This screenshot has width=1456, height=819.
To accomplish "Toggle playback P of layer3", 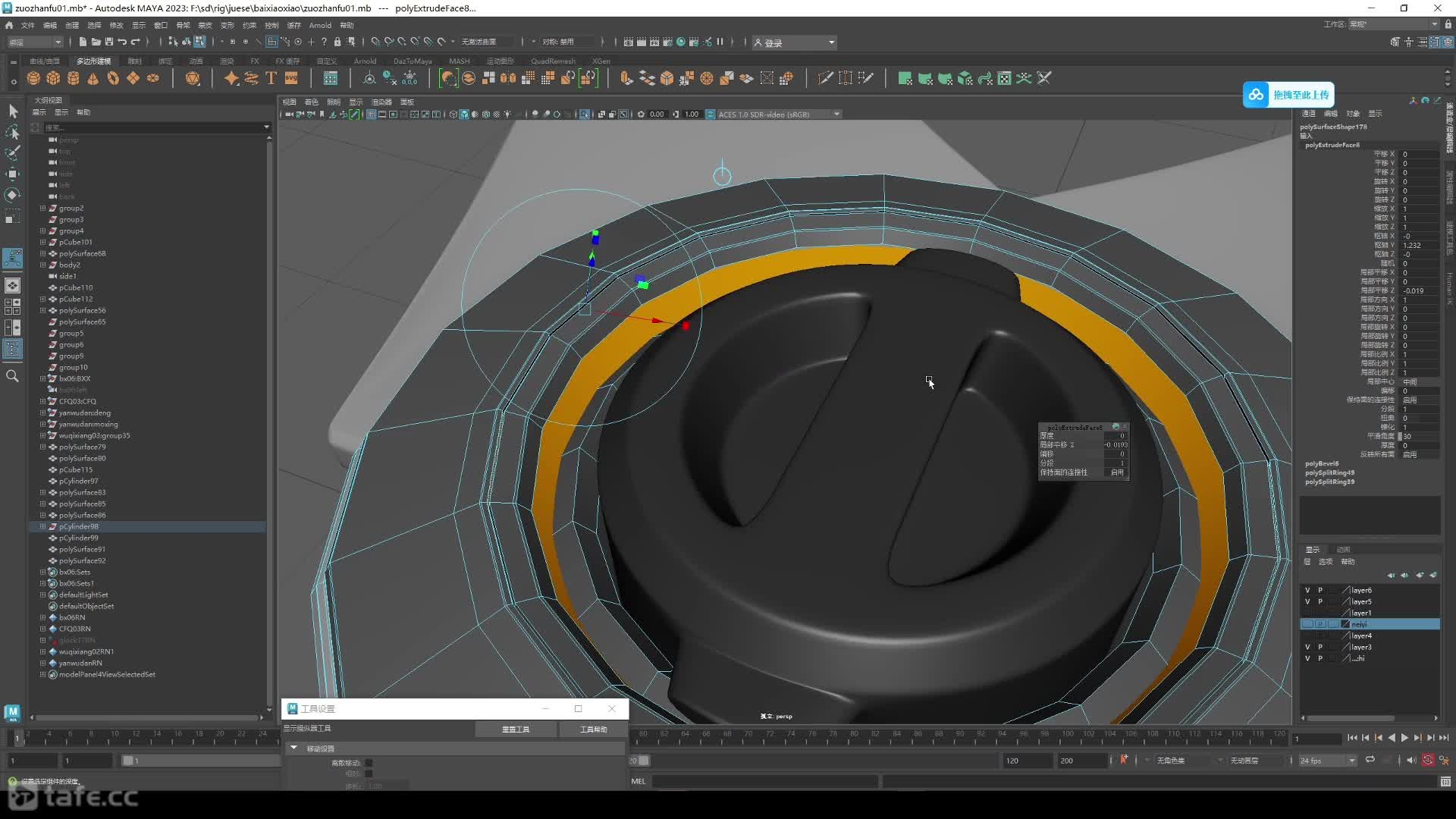I will tap(1320, 647).
